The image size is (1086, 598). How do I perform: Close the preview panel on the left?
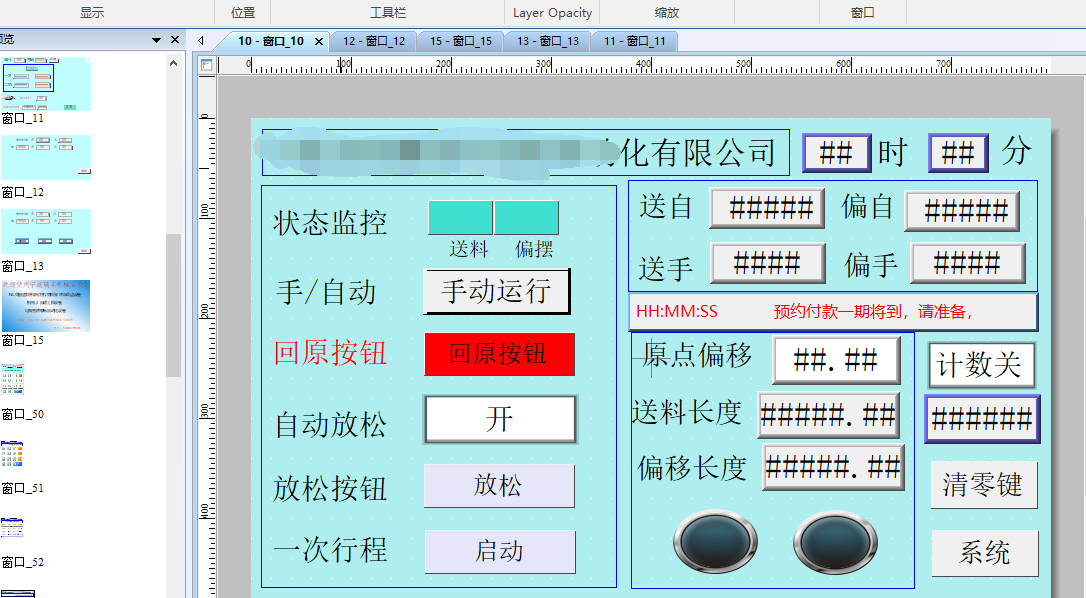[175, 40]
